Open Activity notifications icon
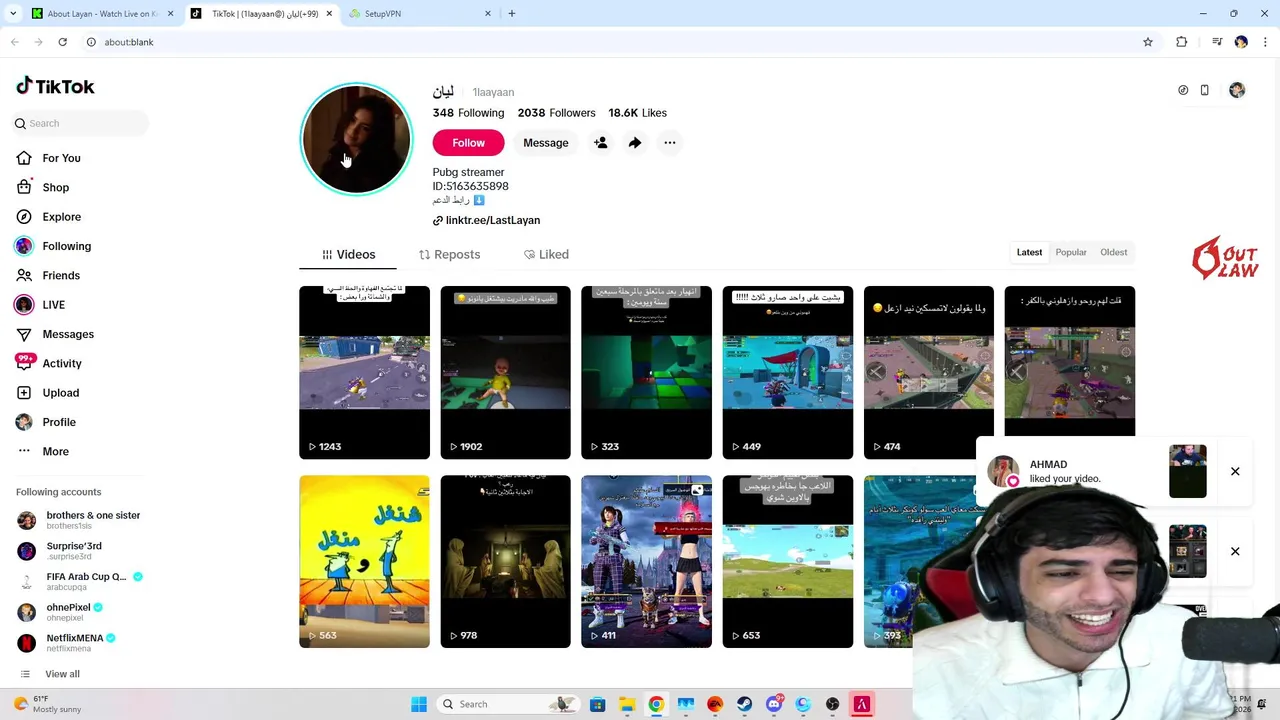The image size is (1280, 720). [x=24, y=363]
